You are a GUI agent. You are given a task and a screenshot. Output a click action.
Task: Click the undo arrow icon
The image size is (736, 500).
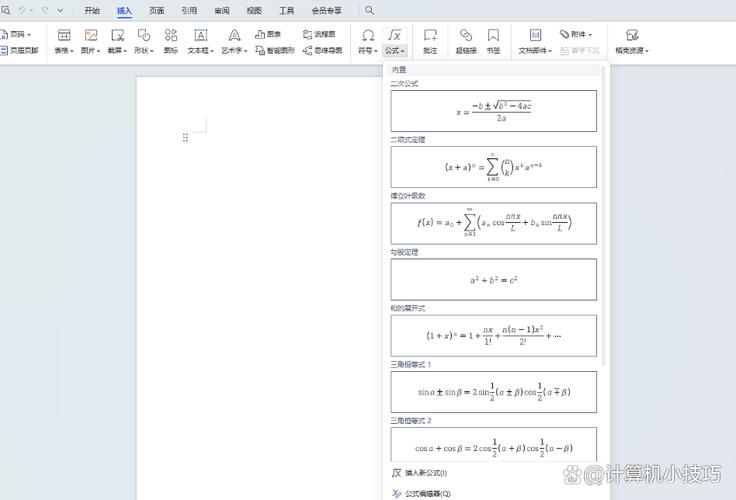pos(22,10)
